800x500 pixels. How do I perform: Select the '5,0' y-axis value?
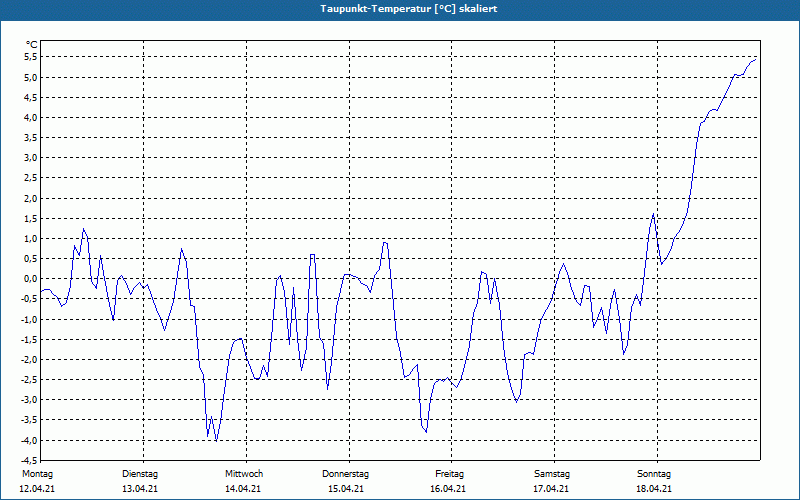(31, 78)
